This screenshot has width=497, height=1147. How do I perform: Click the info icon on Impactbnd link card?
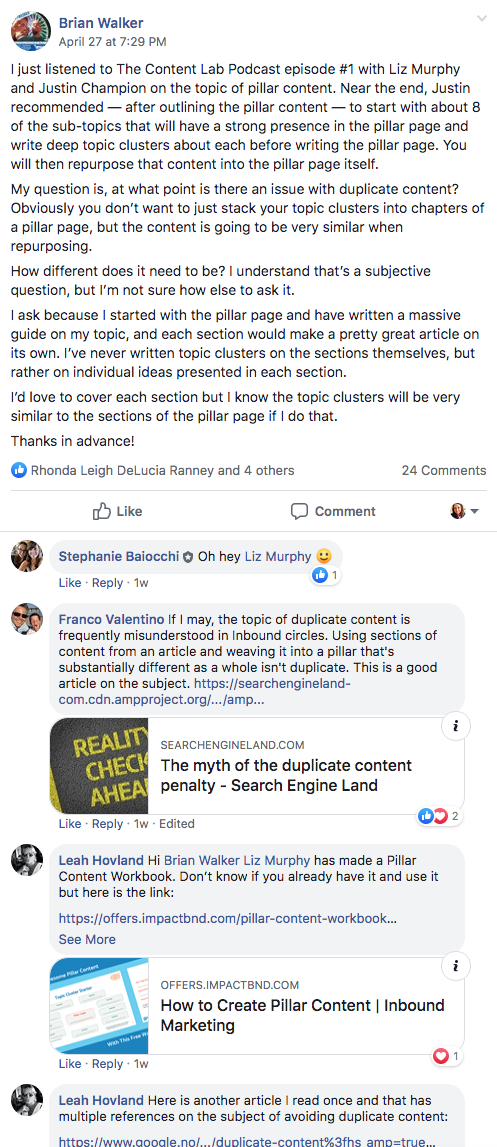pyautogui.click(x=456, y=966)
